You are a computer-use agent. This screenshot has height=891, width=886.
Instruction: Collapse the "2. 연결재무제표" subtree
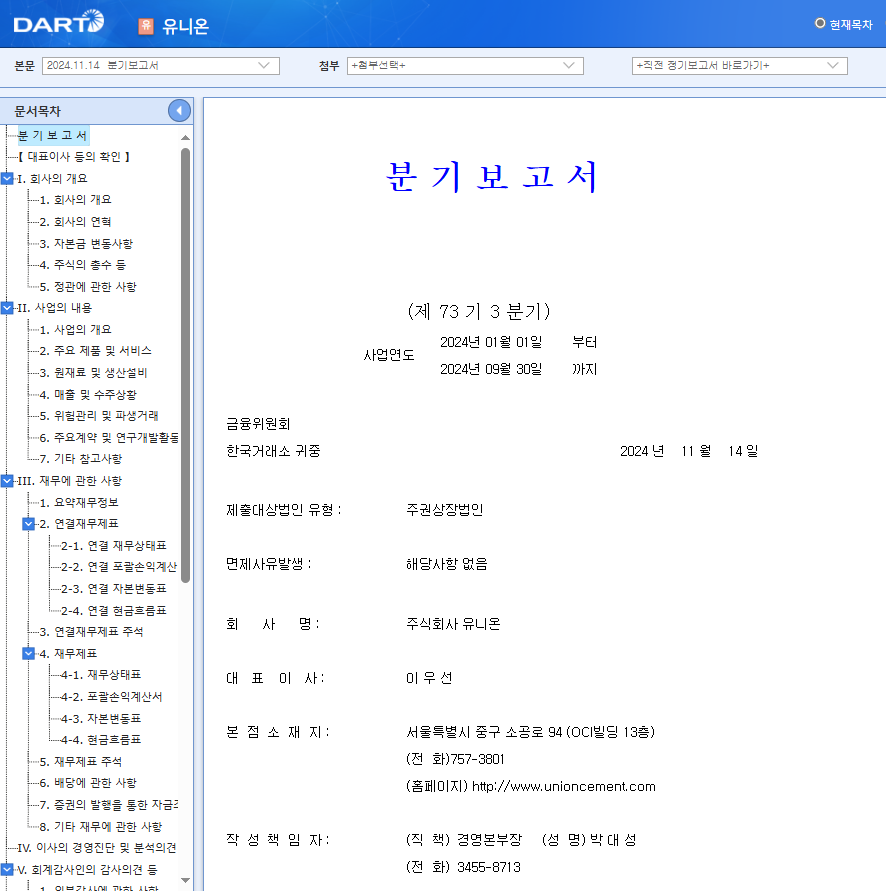coord(28,523)
